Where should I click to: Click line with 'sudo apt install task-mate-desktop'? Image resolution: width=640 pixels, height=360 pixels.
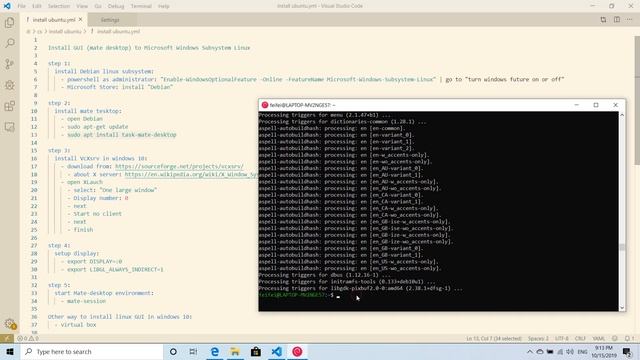[x=122, y=135]
